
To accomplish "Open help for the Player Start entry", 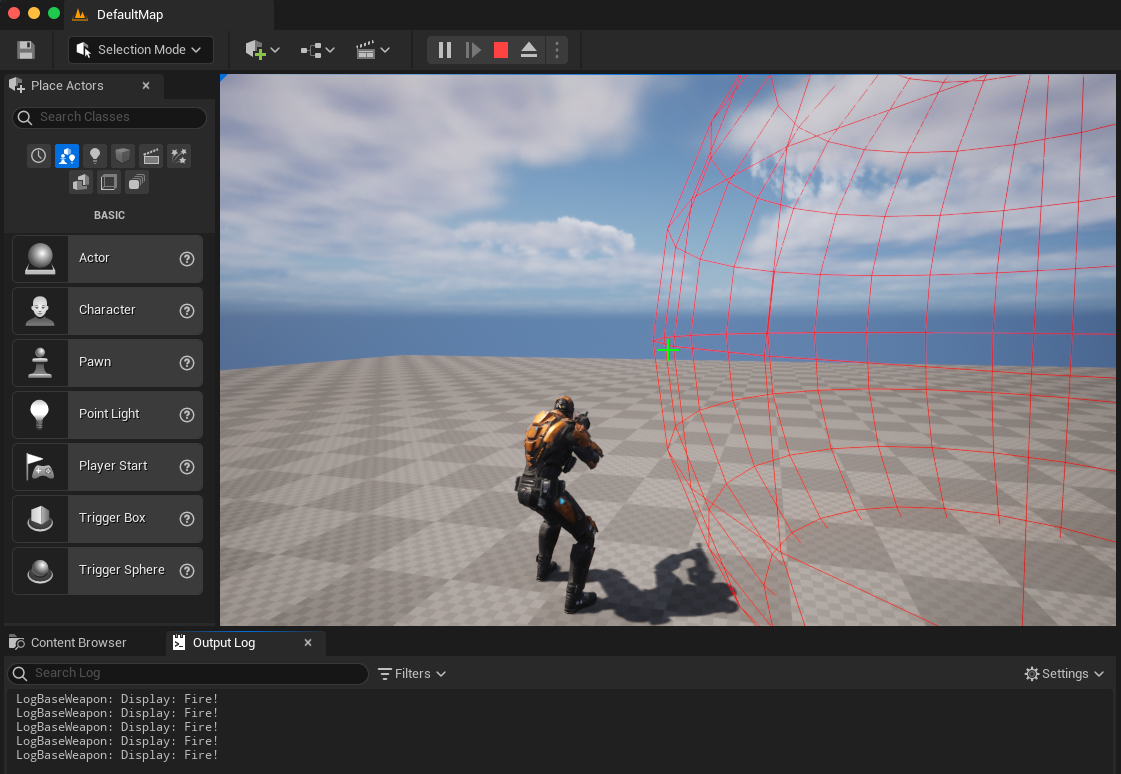I will coord(187,467).
